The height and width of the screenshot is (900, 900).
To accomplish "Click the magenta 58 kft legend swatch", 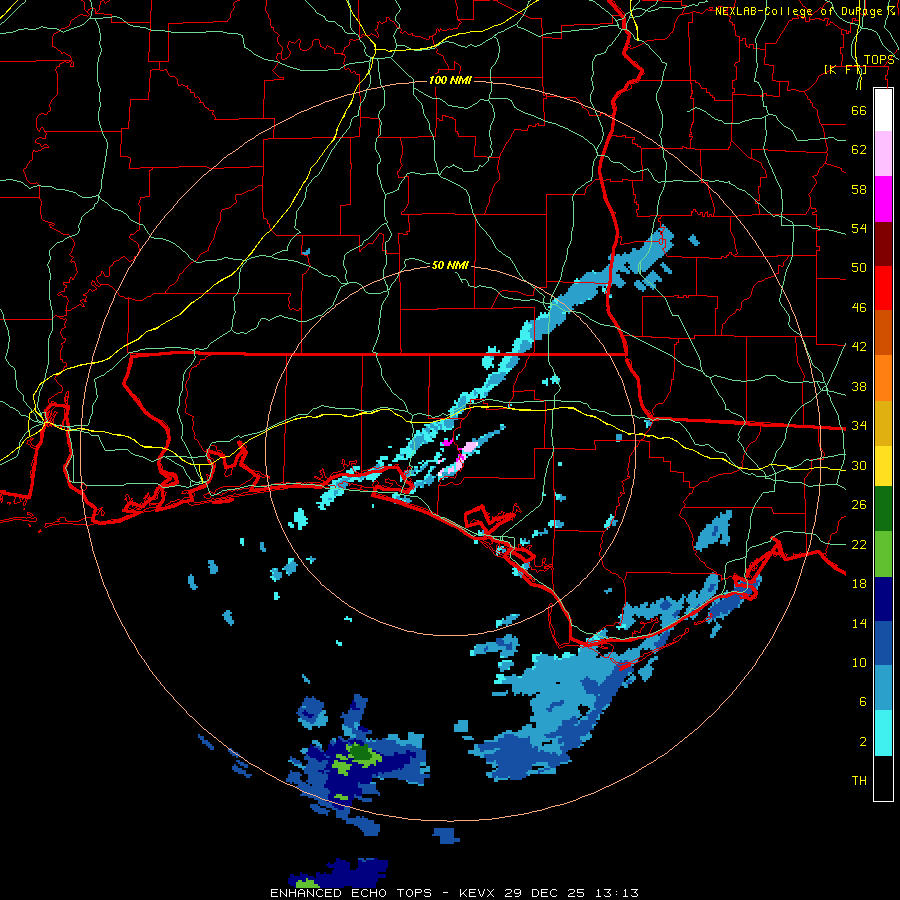I will (883, 199).
